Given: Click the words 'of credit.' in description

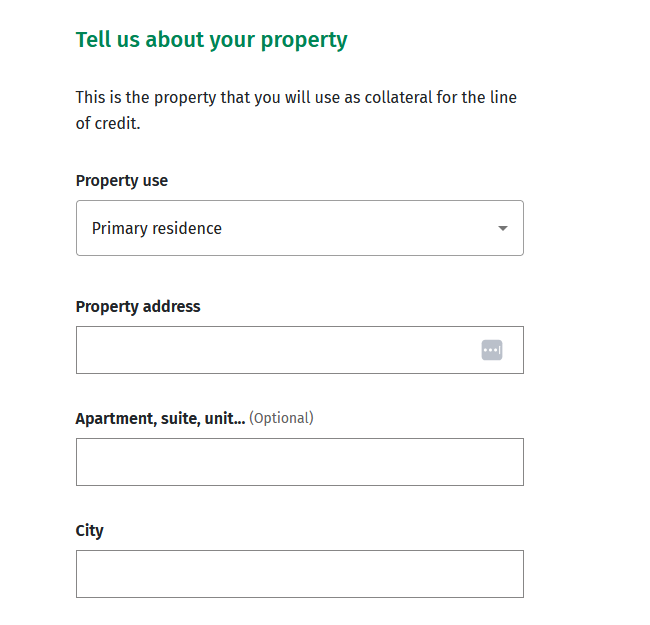Looking at the screenshot, I should pos(108,125).
